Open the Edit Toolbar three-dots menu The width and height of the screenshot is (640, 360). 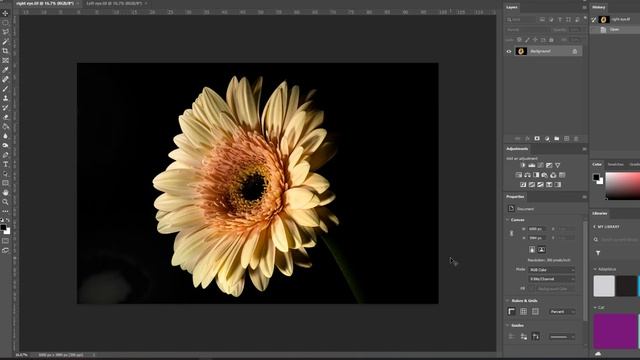tap(5, 211)
